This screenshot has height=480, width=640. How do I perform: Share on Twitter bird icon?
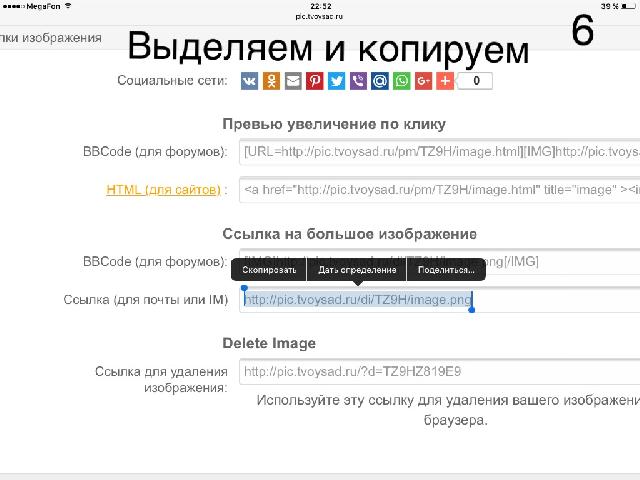(x=336, y=81)
